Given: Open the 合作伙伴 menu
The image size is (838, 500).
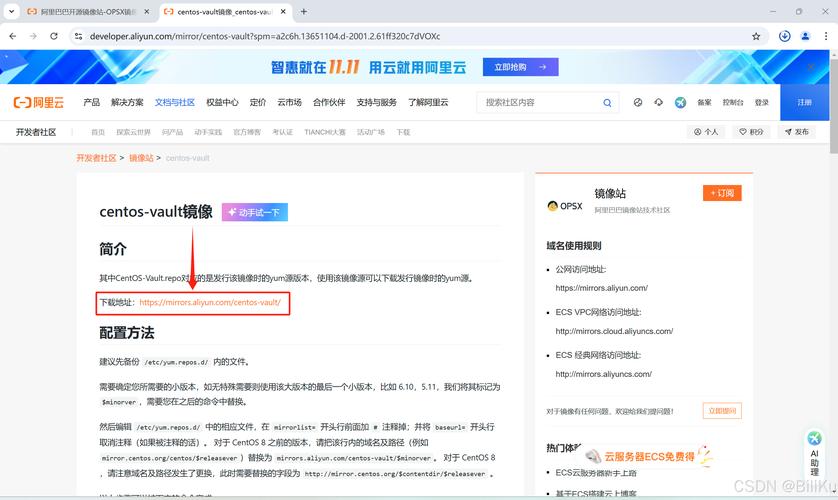Looking at the screenshot, I should point(329,102).
